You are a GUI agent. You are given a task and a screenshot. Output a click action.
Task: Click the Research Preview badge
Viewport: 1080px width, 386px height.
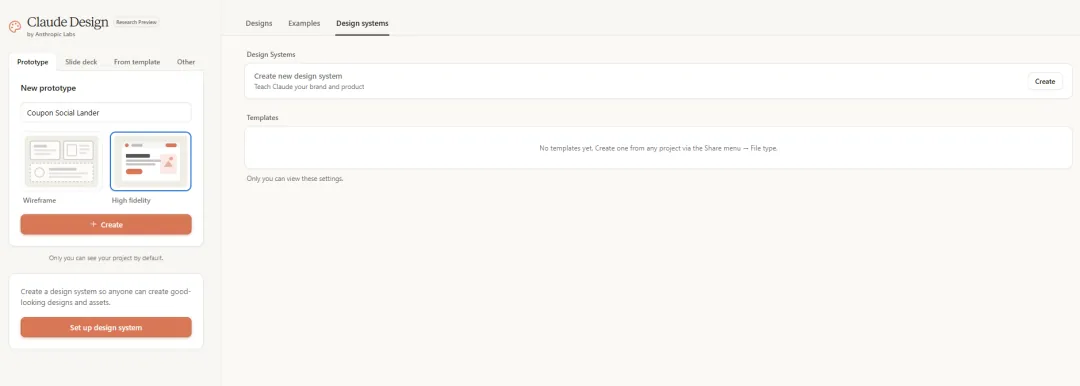pyautogui.click(x=136, y=22)
